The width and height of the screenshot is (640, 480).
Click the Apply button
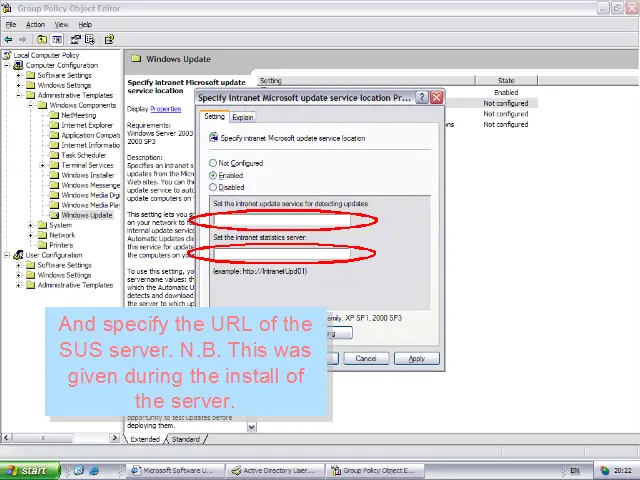[x=417, y=358]
